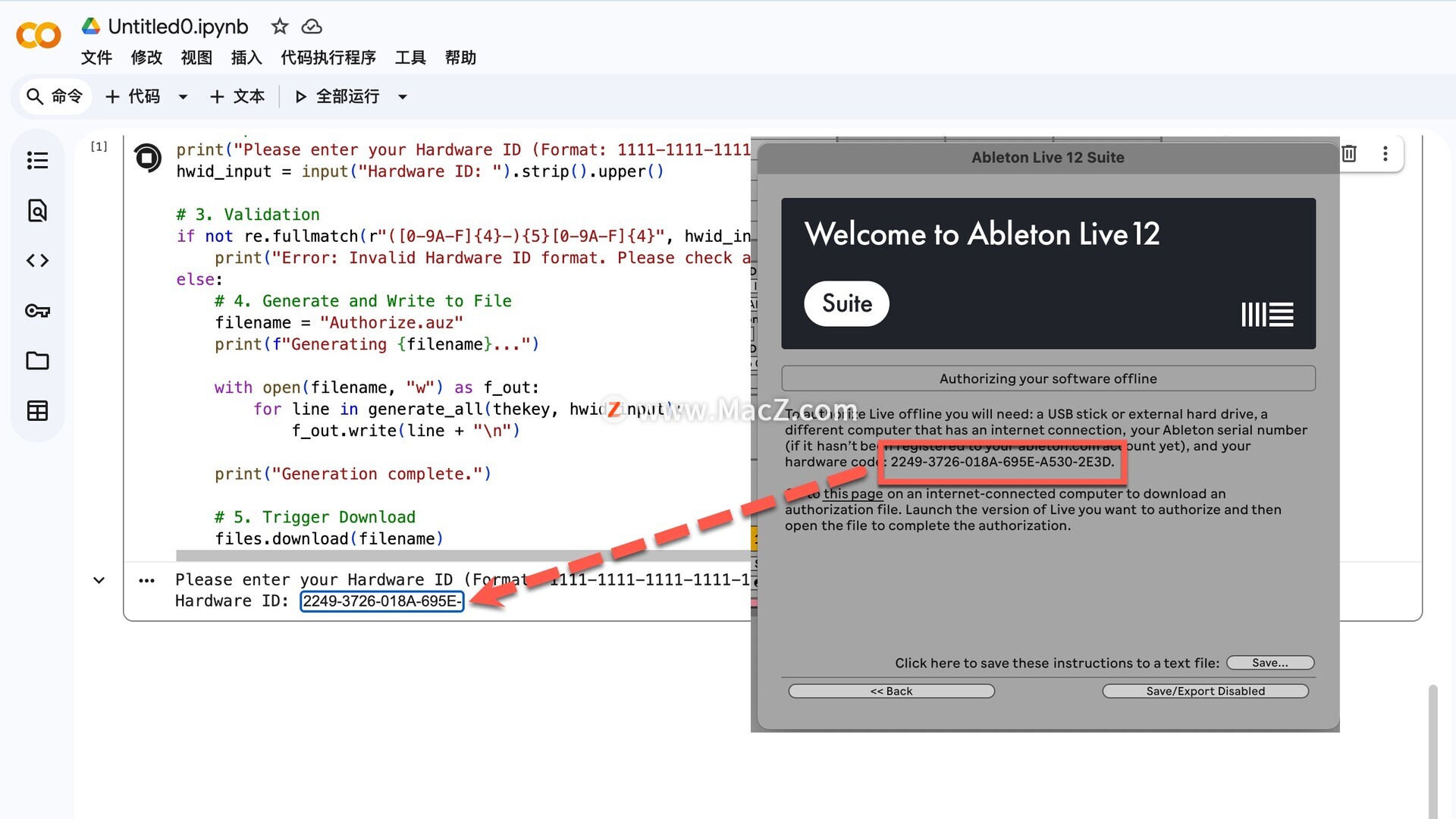This screenshot has height=819, width=1456.
Task: Add a code cell with + 代码
Action: 133,96
